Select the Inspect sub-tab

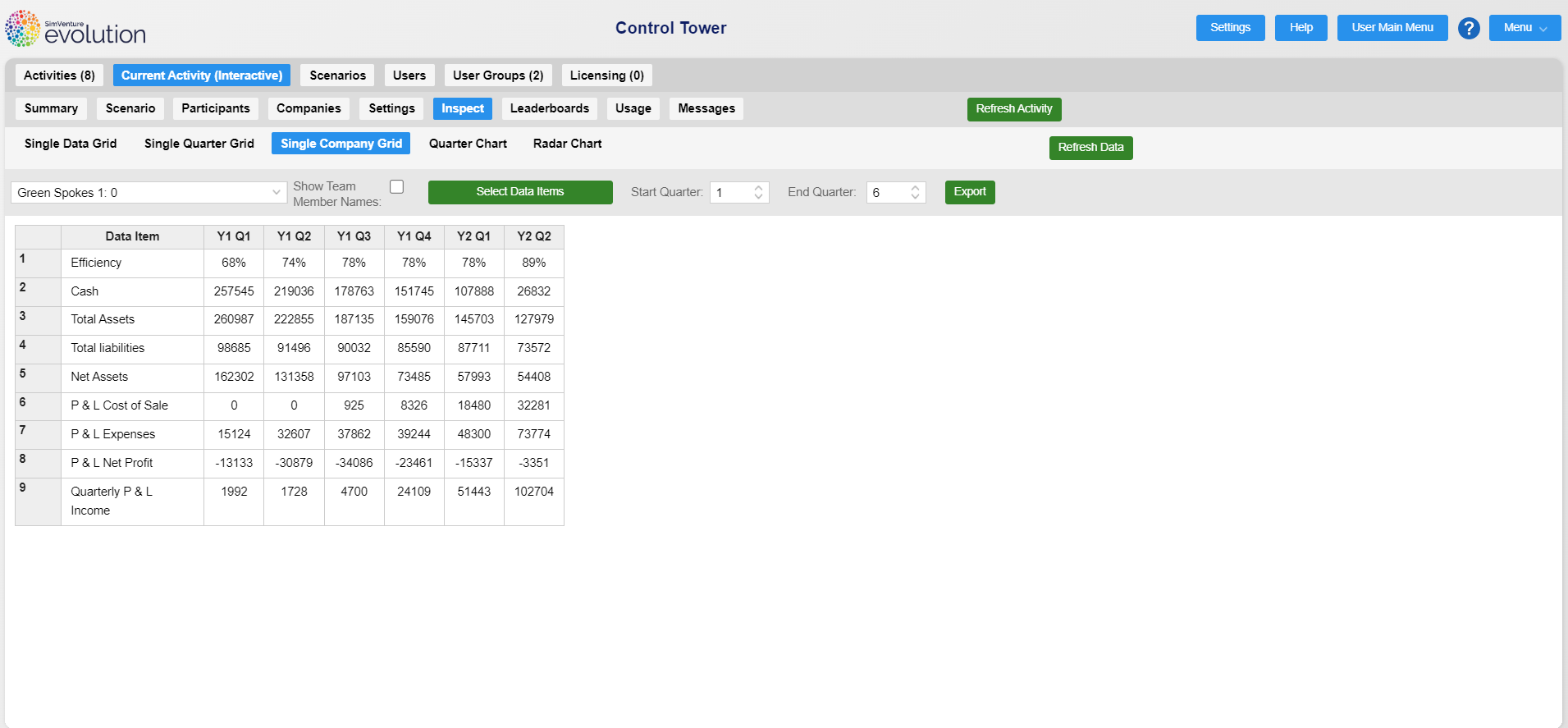tap(463, 108)
